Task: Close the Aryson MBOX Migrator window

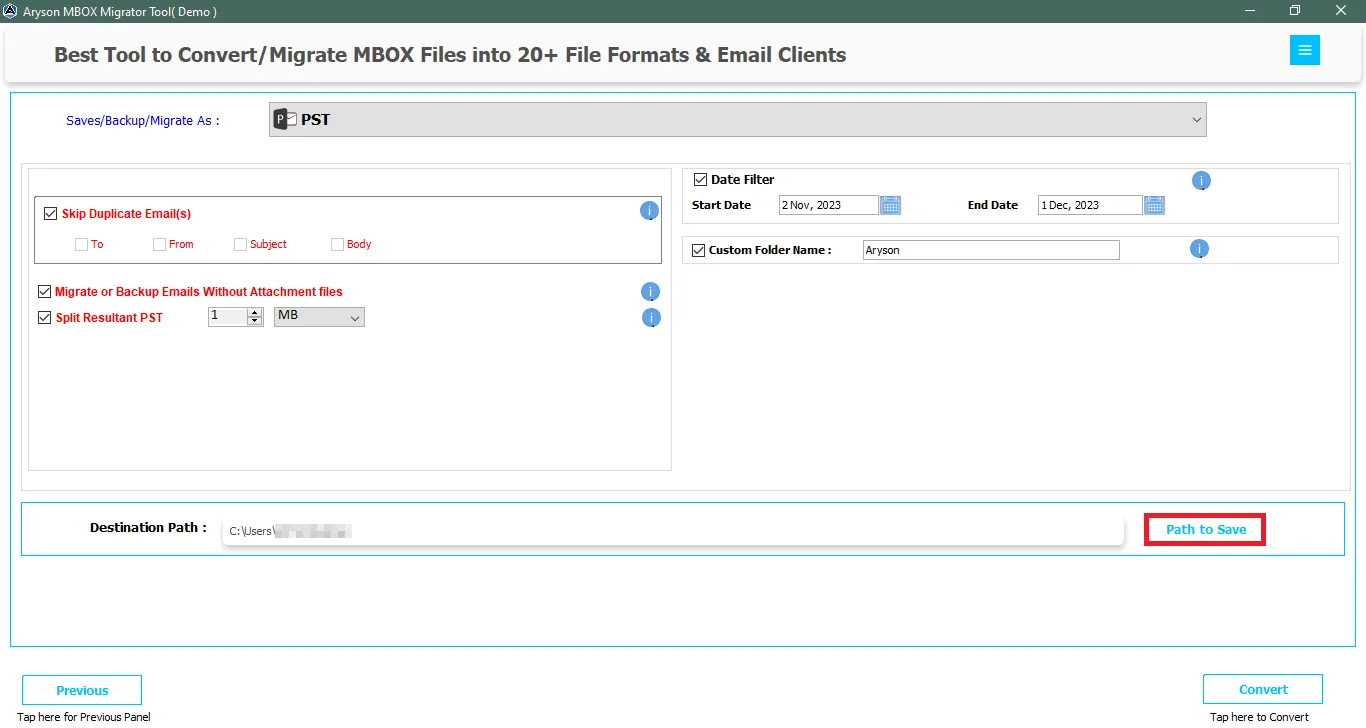Action: (1341, 11)
